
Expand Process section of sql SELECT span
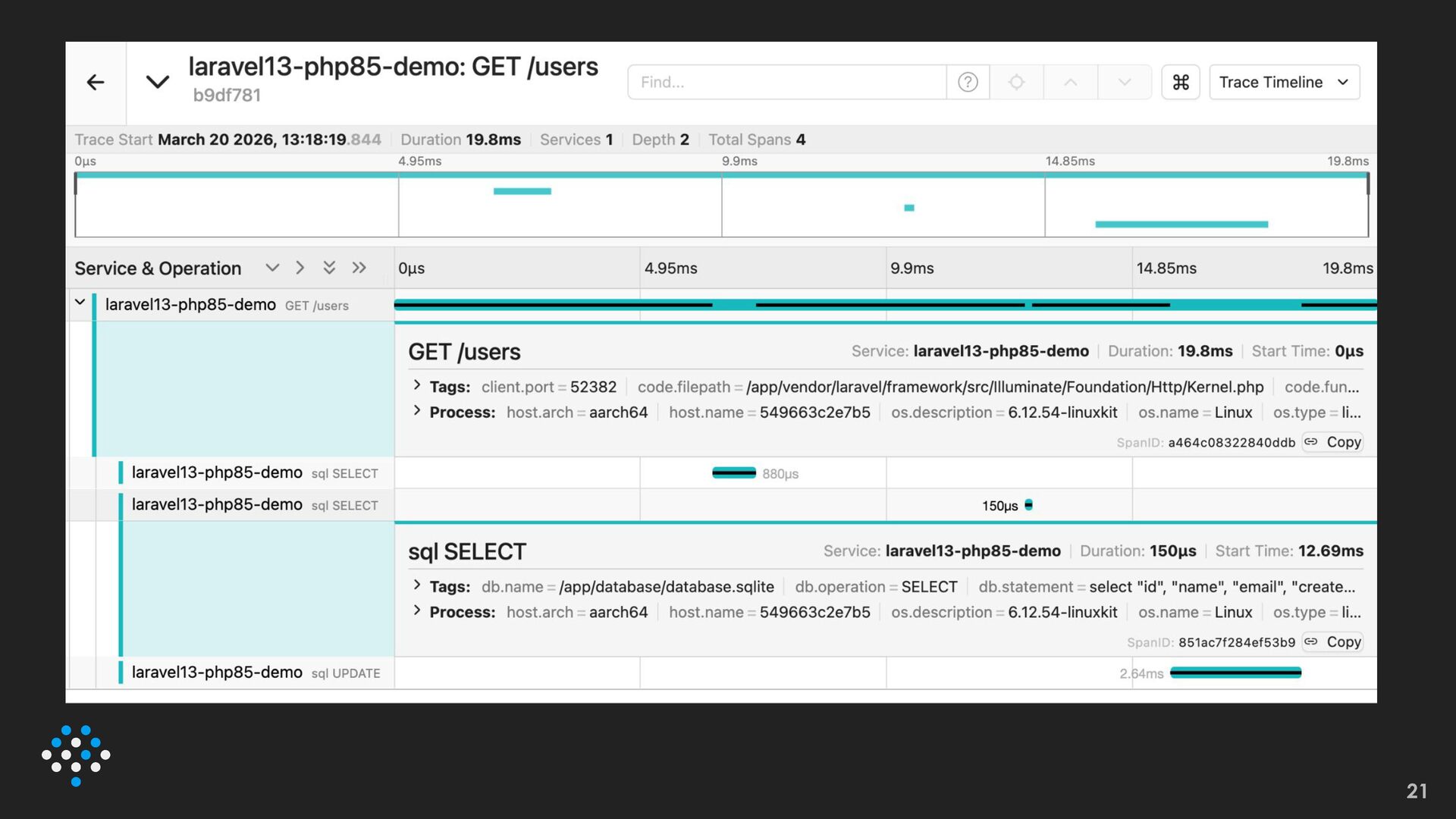pos(417,611)
